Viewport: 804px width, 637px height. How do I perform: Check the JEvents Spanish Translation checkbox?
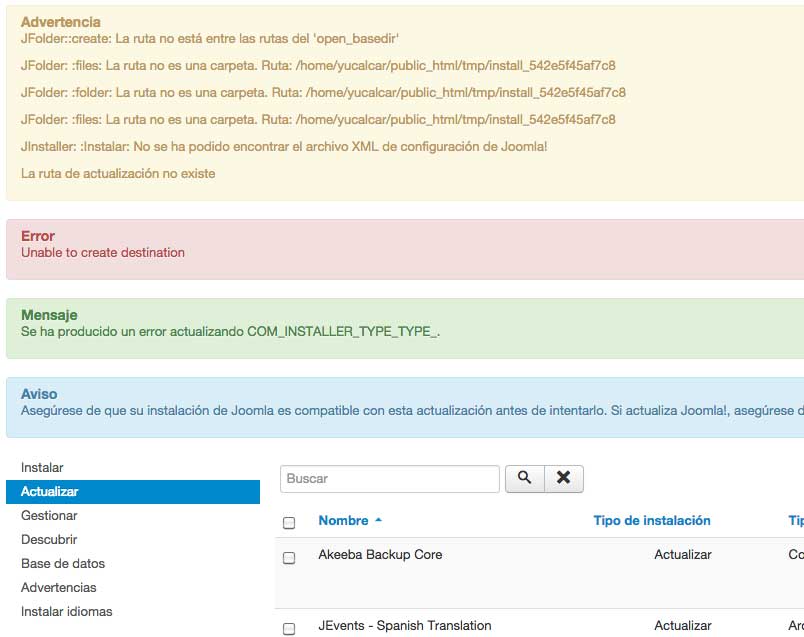pos(289,628)
